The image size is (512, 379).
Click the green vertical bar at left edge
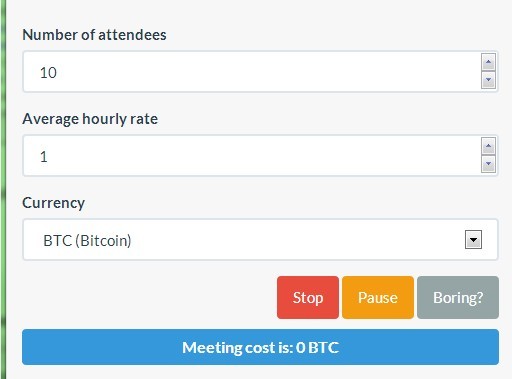(3, 189)
